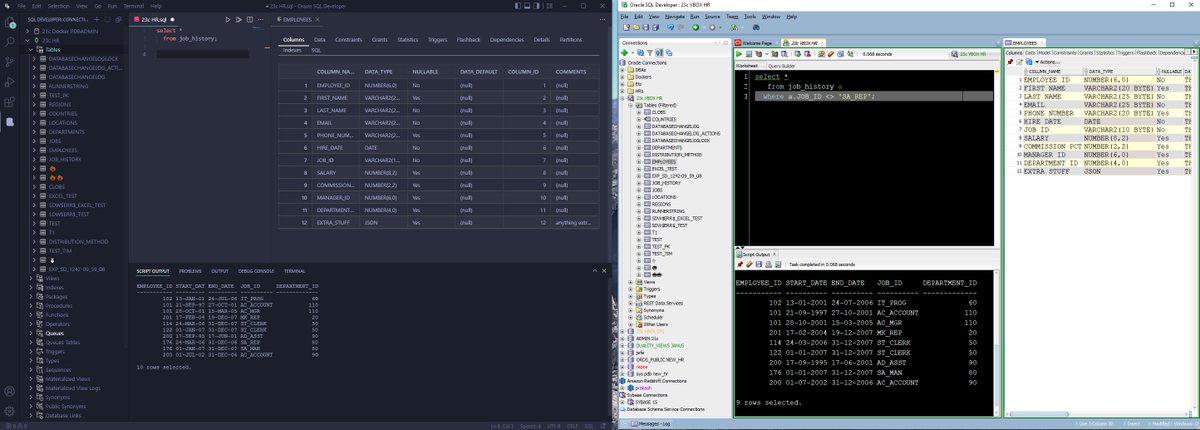Click green Run Statement arrow in SQL Developer worksheet
Image resolution: width=1200 pixels, height=430 pixels.
[x=740, y=53]
